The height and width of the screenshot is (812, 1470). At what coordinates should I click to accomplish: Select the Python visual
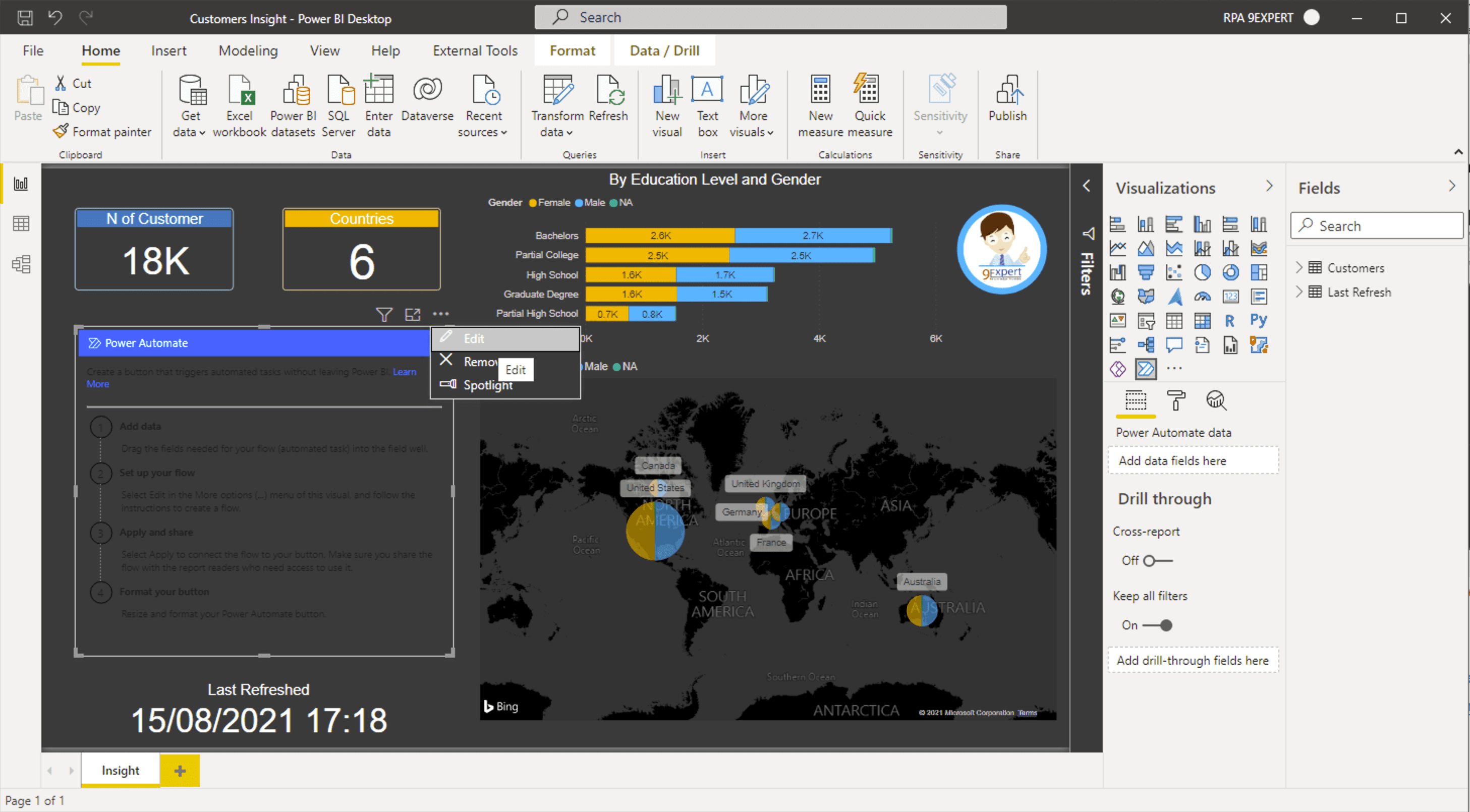1259,320
